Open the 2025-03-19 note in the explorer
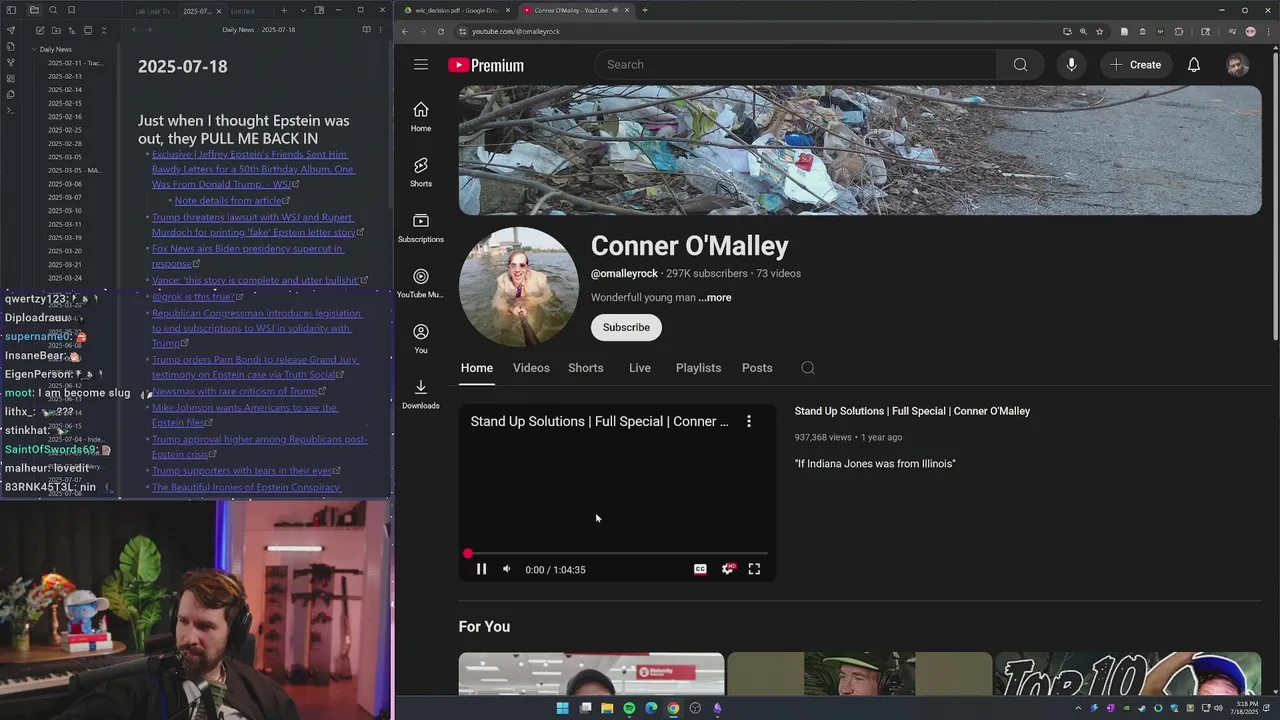1280x720 pixels. click(65, 238)
